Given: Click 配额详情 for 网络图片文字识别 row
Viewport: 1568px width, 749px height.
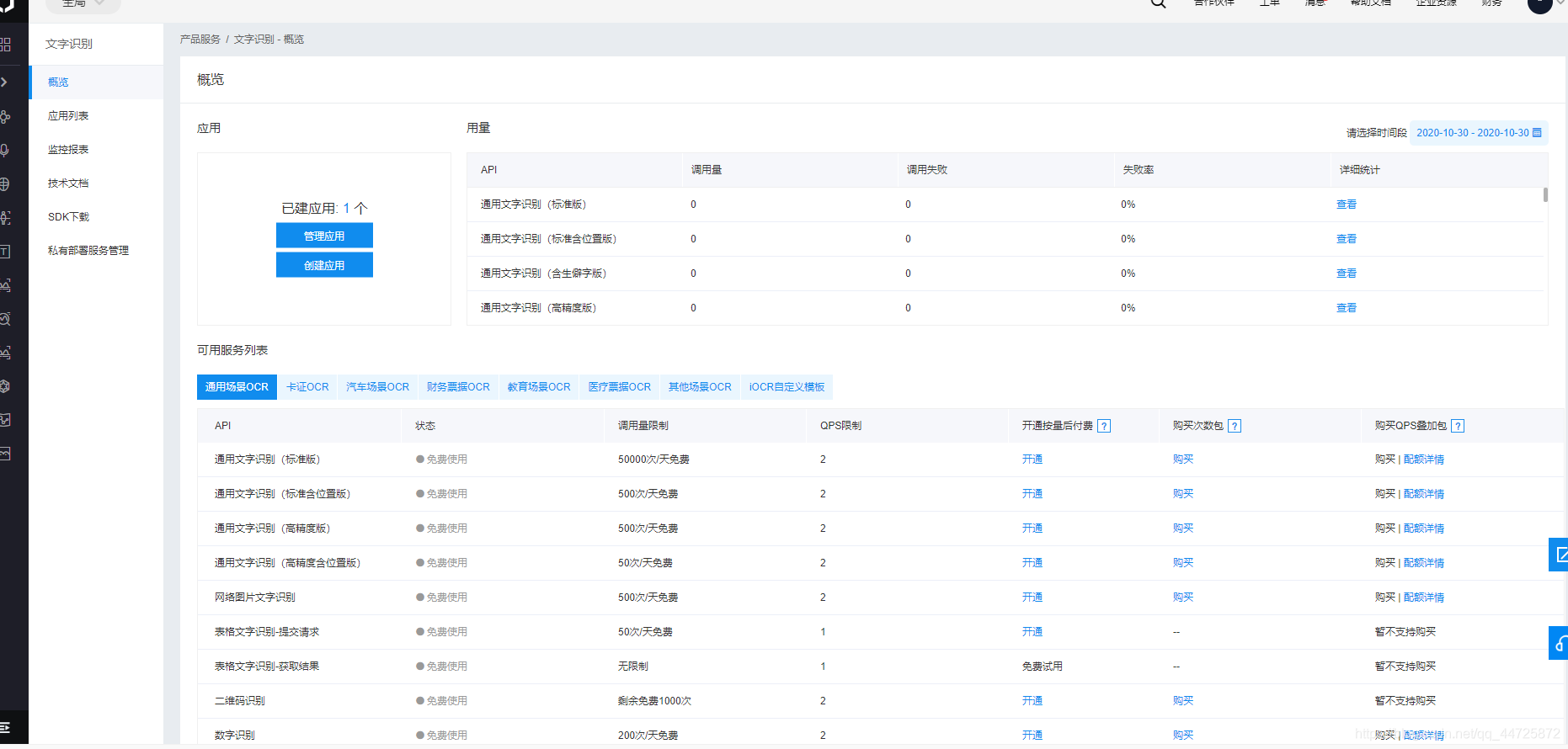Looking at the screenshot, I should tap(1424, 598).
